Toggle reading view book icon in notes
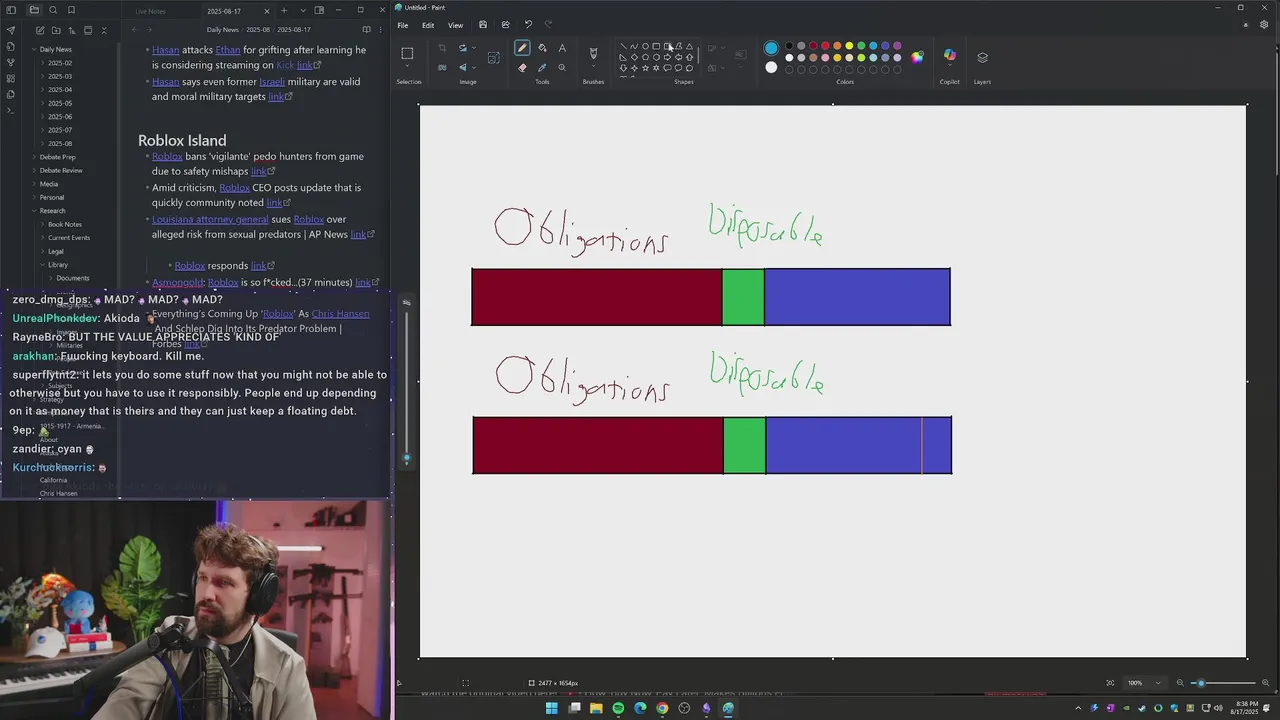Viewport: 1280px width, 720px height. (366, 30)
